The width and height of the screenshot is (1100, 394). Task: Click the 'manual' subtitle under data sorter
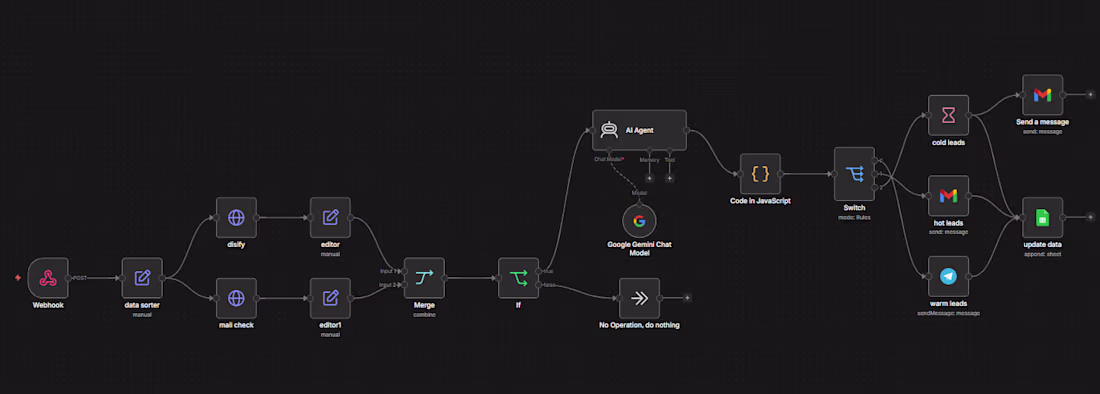[142, 314]
